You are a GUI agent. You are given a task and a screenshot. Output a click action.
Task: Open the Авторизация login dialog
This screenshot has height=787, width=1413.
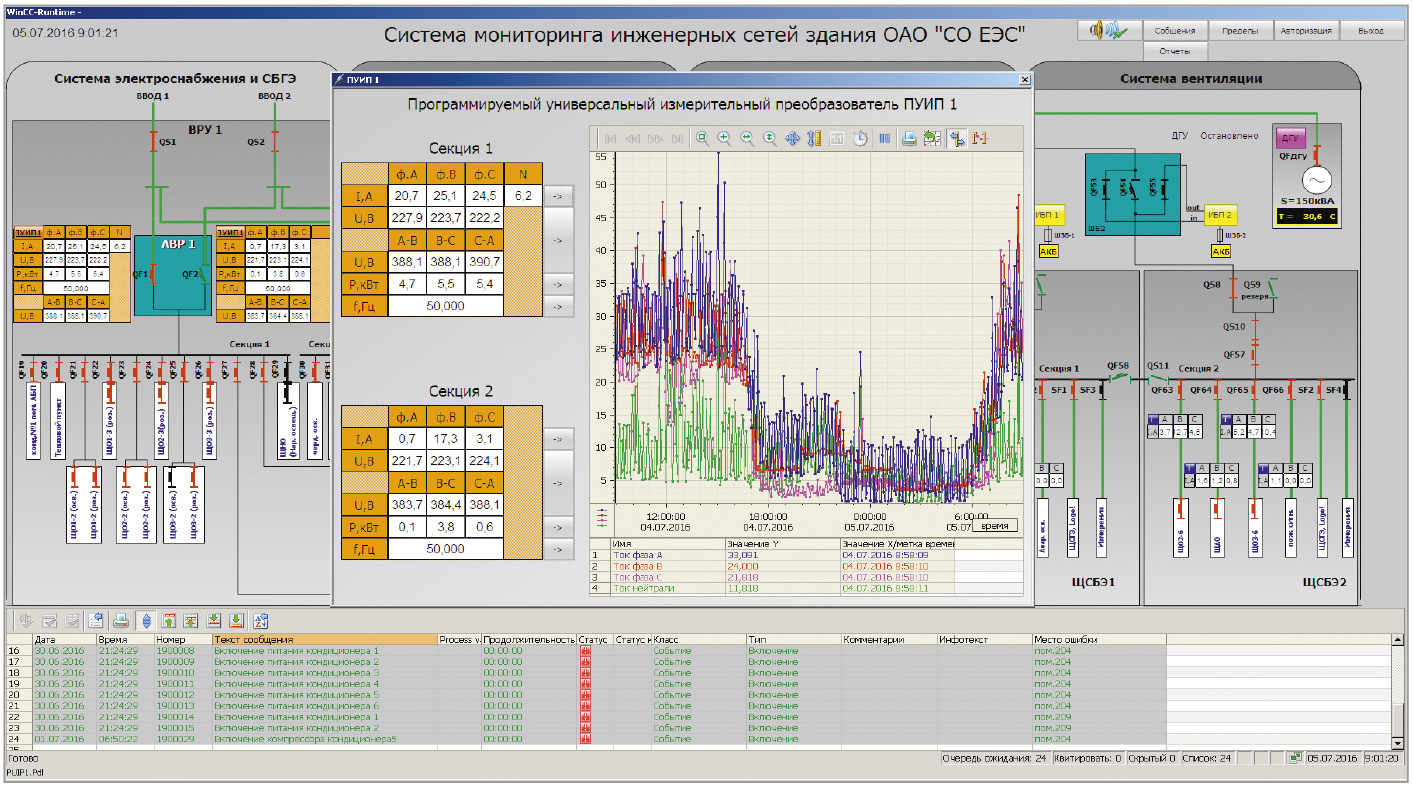(1306, 30)
